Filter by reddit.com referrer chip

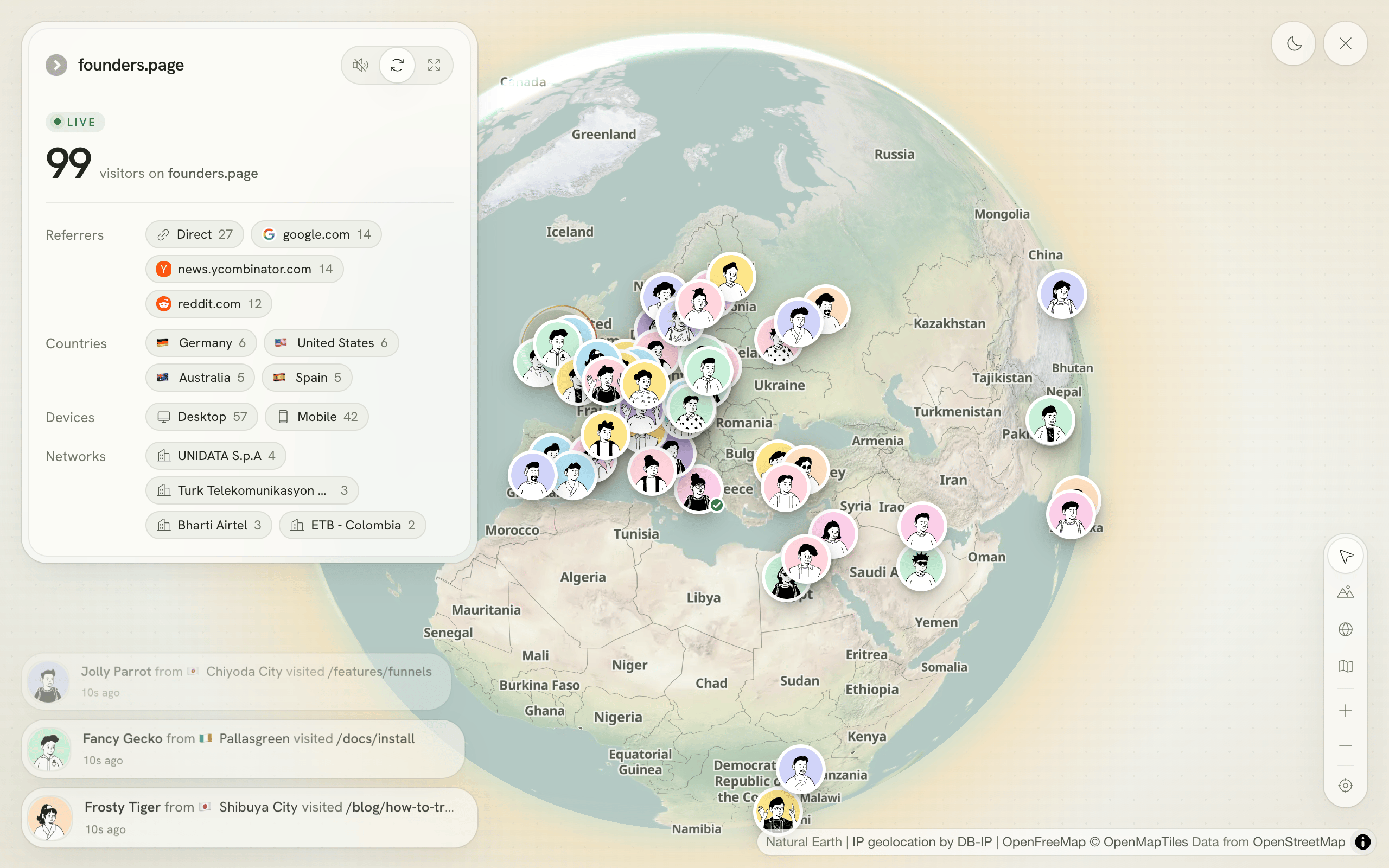[x=208, y=304]
